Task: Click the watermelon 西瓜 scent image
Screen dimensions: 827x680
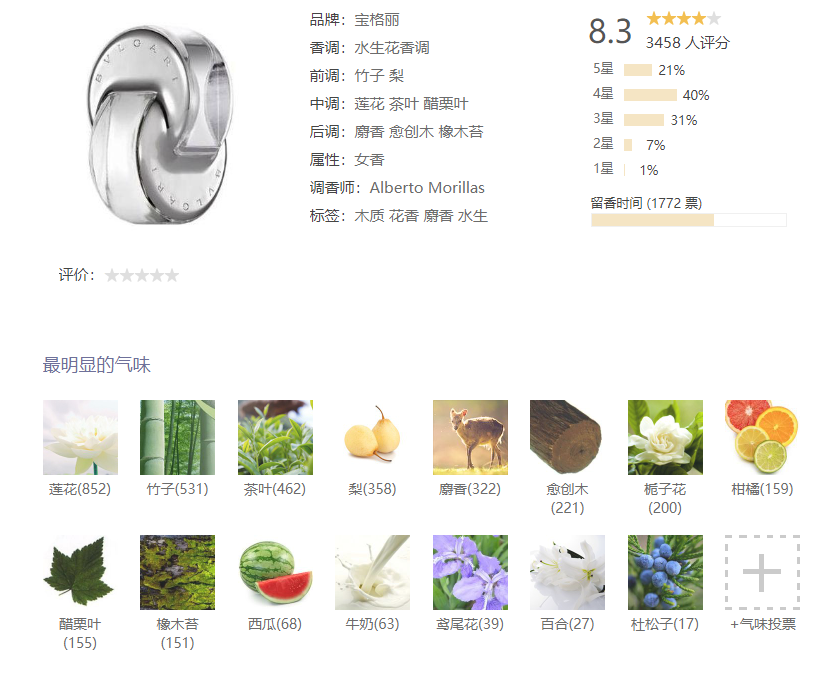Action: coord(275,572)
